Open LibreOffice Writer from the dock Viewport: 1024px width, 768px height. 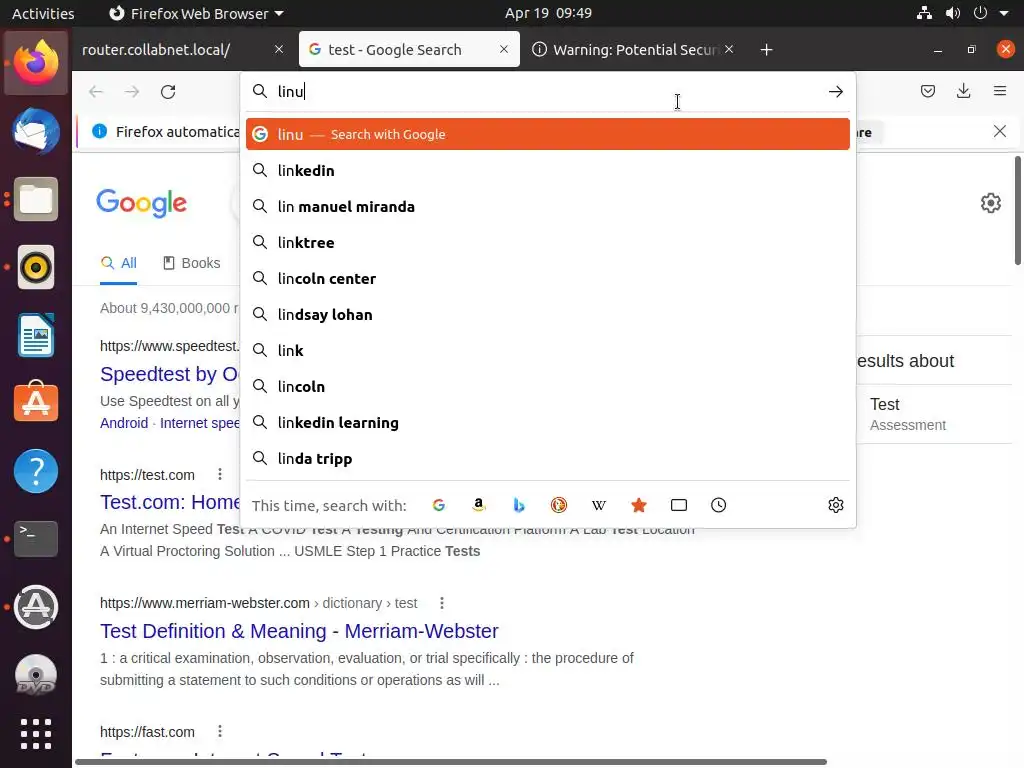(x=36, y=335)
